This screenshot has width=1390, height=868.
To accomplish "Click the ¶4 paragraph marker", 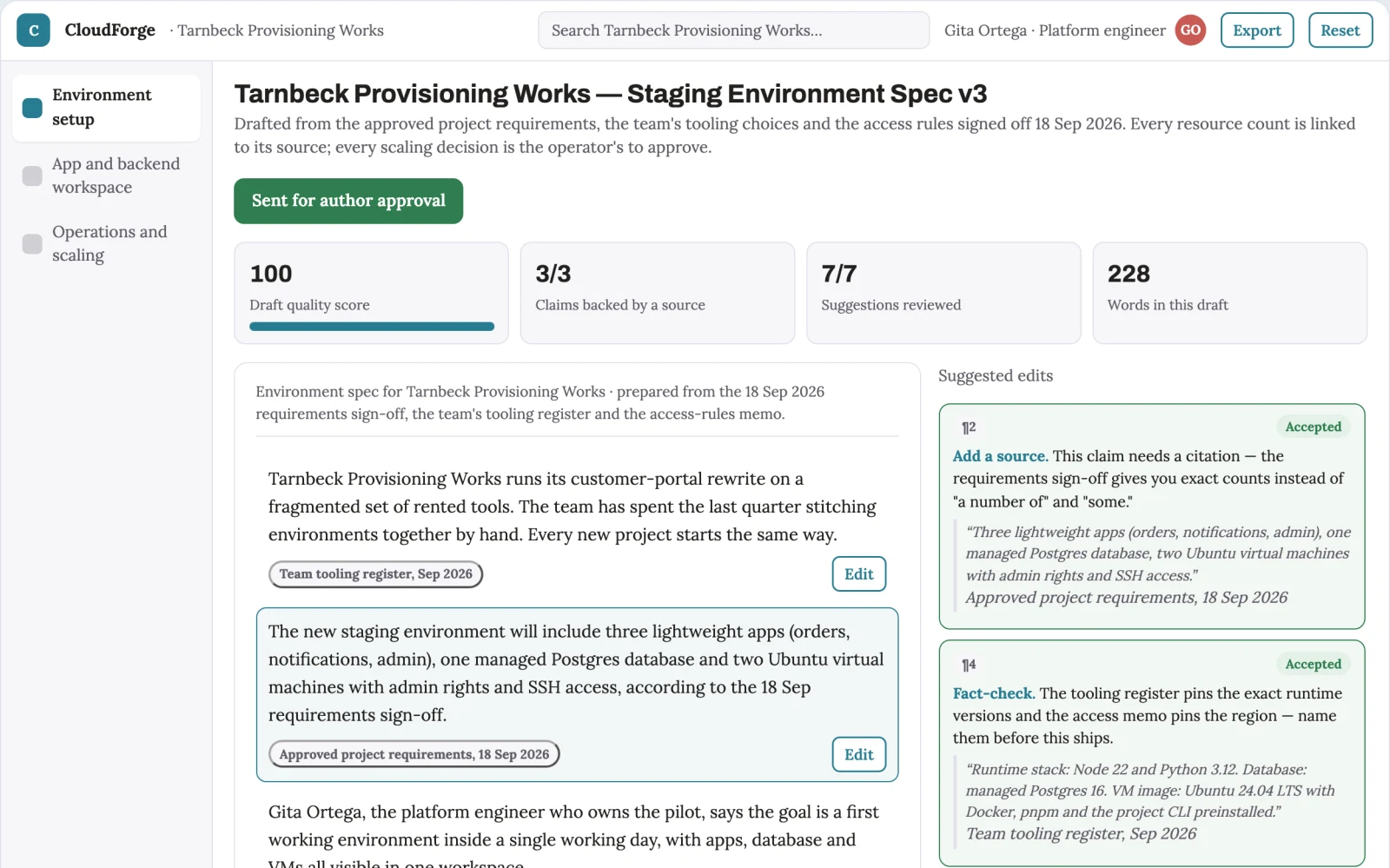I will click(x=969, y=665).
